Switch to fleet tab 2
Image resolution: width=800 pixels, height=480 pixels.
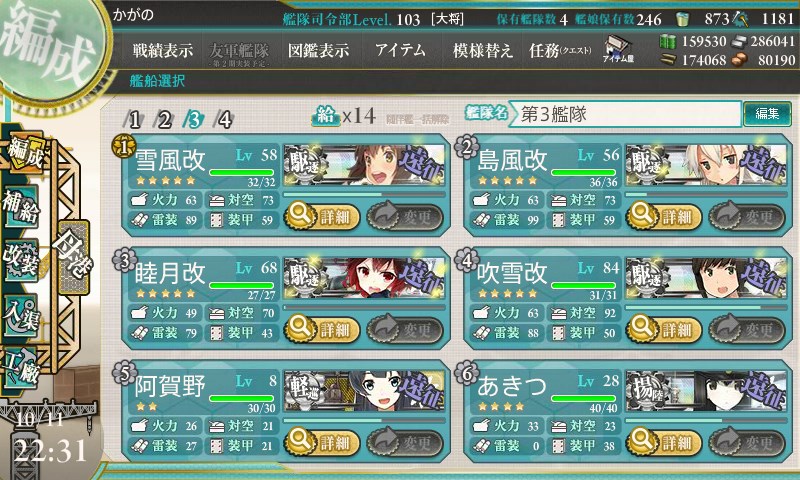click(x=164, y=120)
